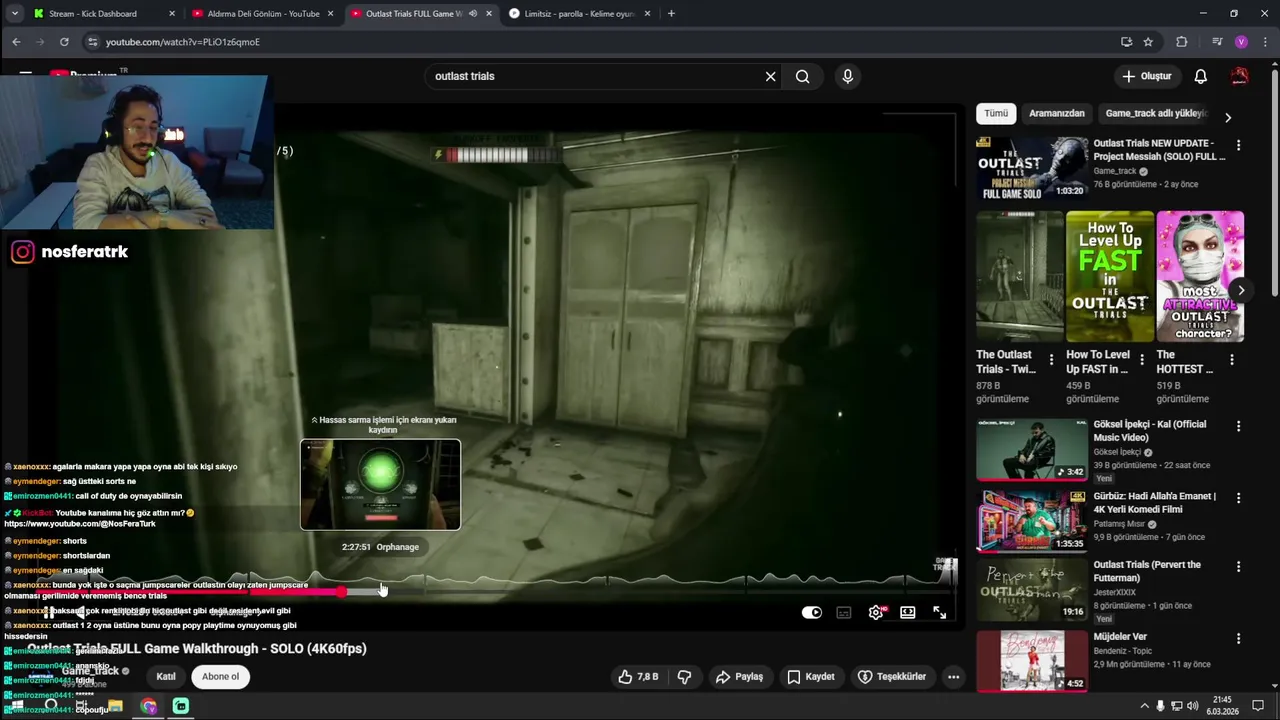
Task: Click the YouTube search magnifier button
Action: 802,76
